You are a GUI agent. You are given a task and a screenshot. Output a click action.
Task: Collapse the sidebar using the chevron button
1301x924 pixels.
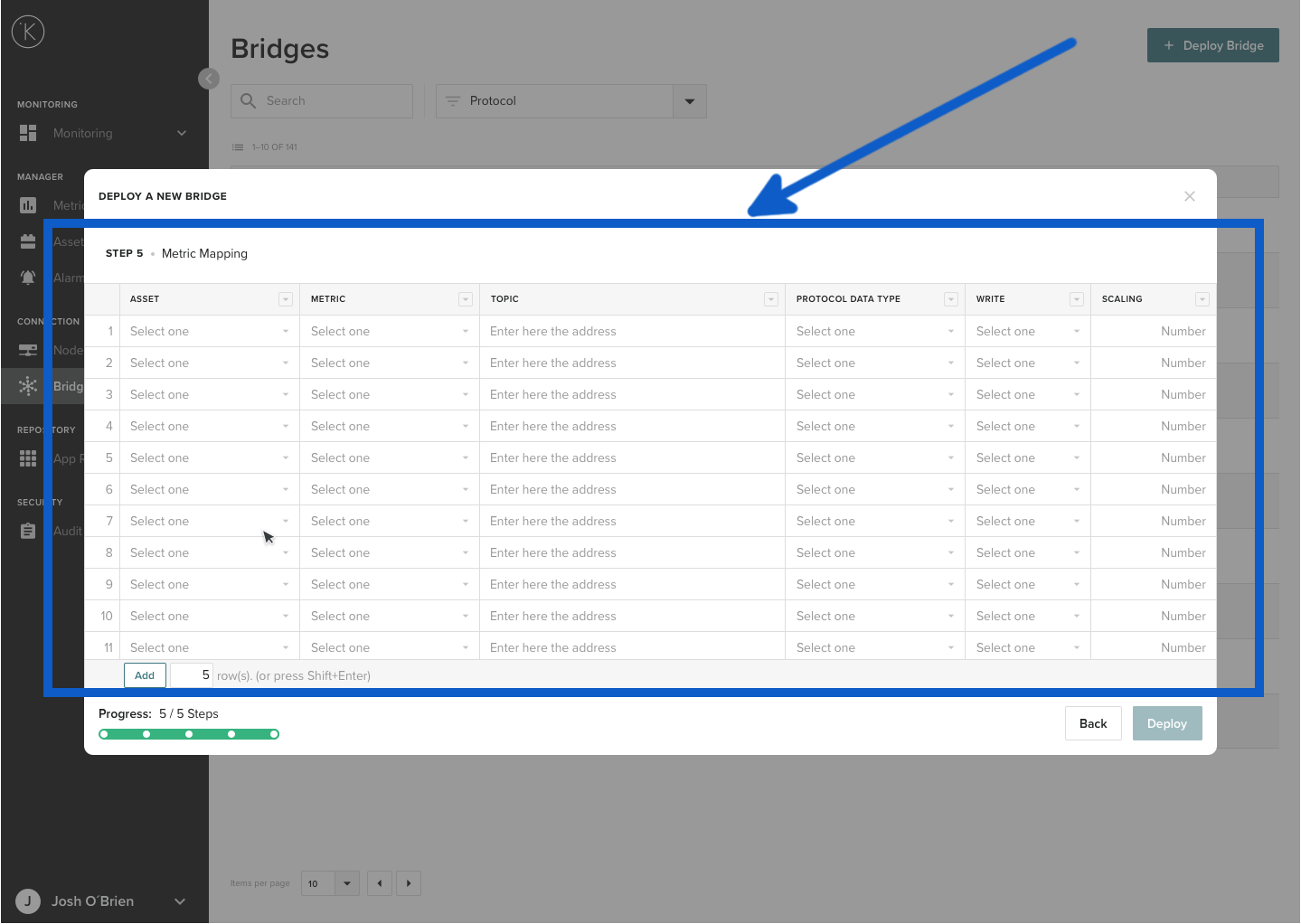(x=209, y=79)
